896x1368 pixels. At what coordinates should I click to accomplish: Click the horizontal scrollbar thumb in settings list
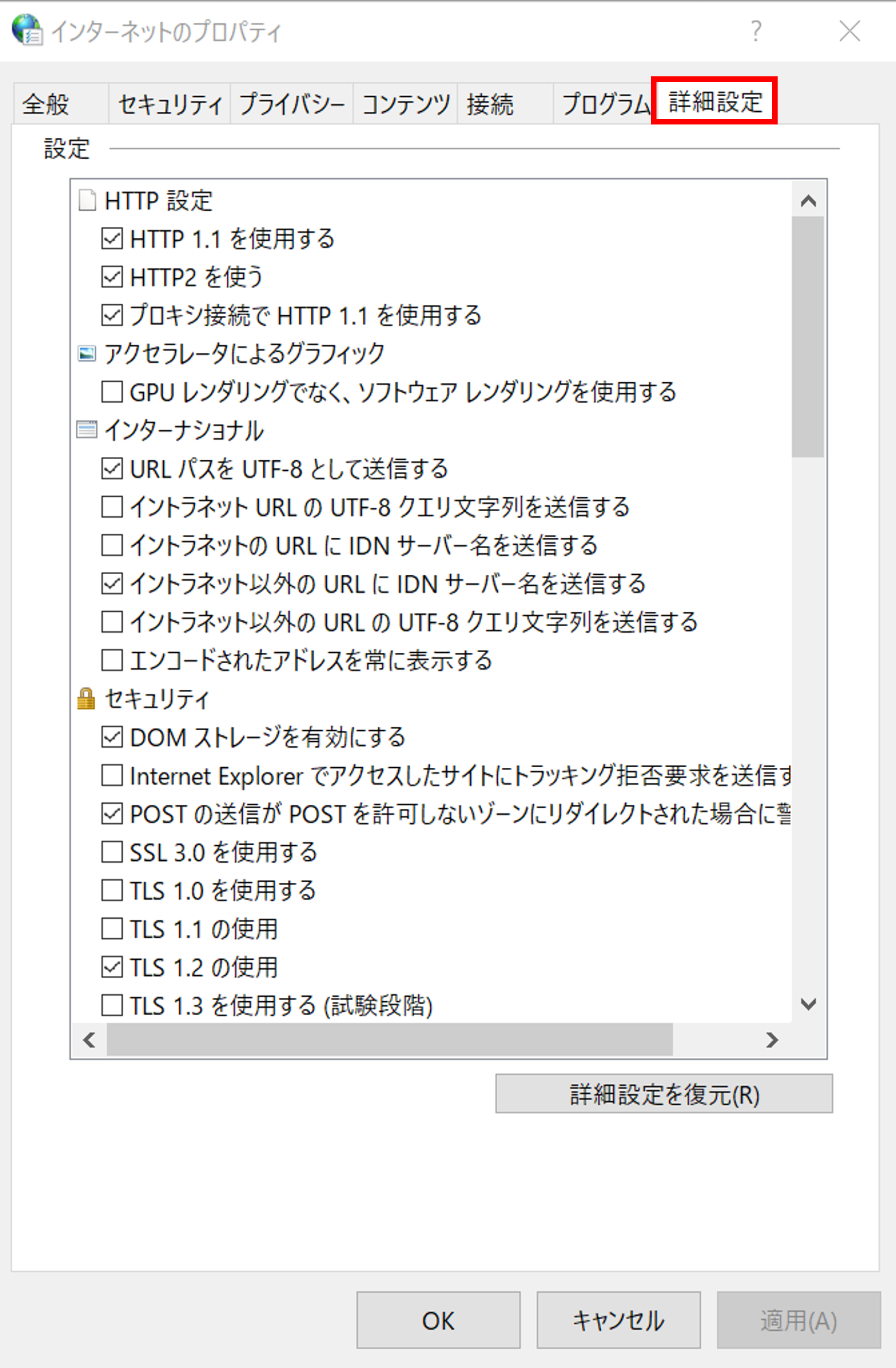390,1040
